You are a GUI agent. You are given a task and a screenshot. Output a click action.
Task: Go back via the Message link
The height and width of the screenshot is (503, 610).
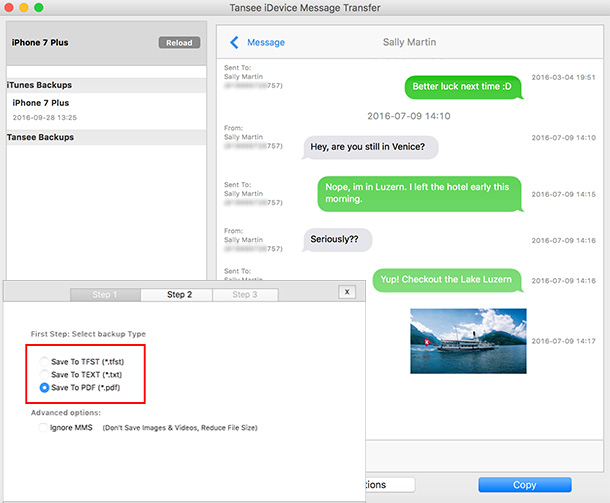tap(266, 42)
